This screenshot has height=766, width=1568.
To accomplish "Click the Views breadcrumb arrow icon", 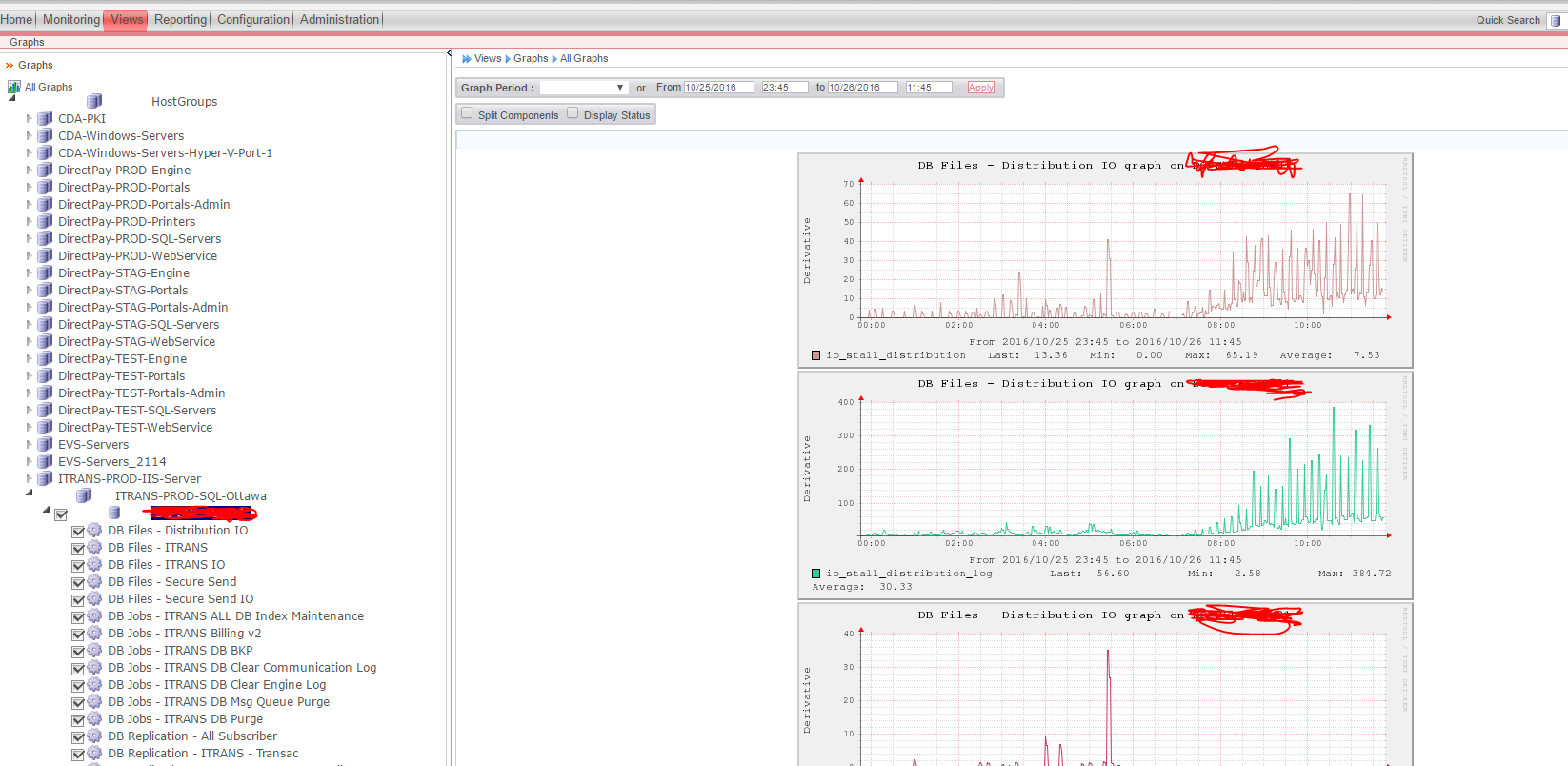I will coord(467,59).
